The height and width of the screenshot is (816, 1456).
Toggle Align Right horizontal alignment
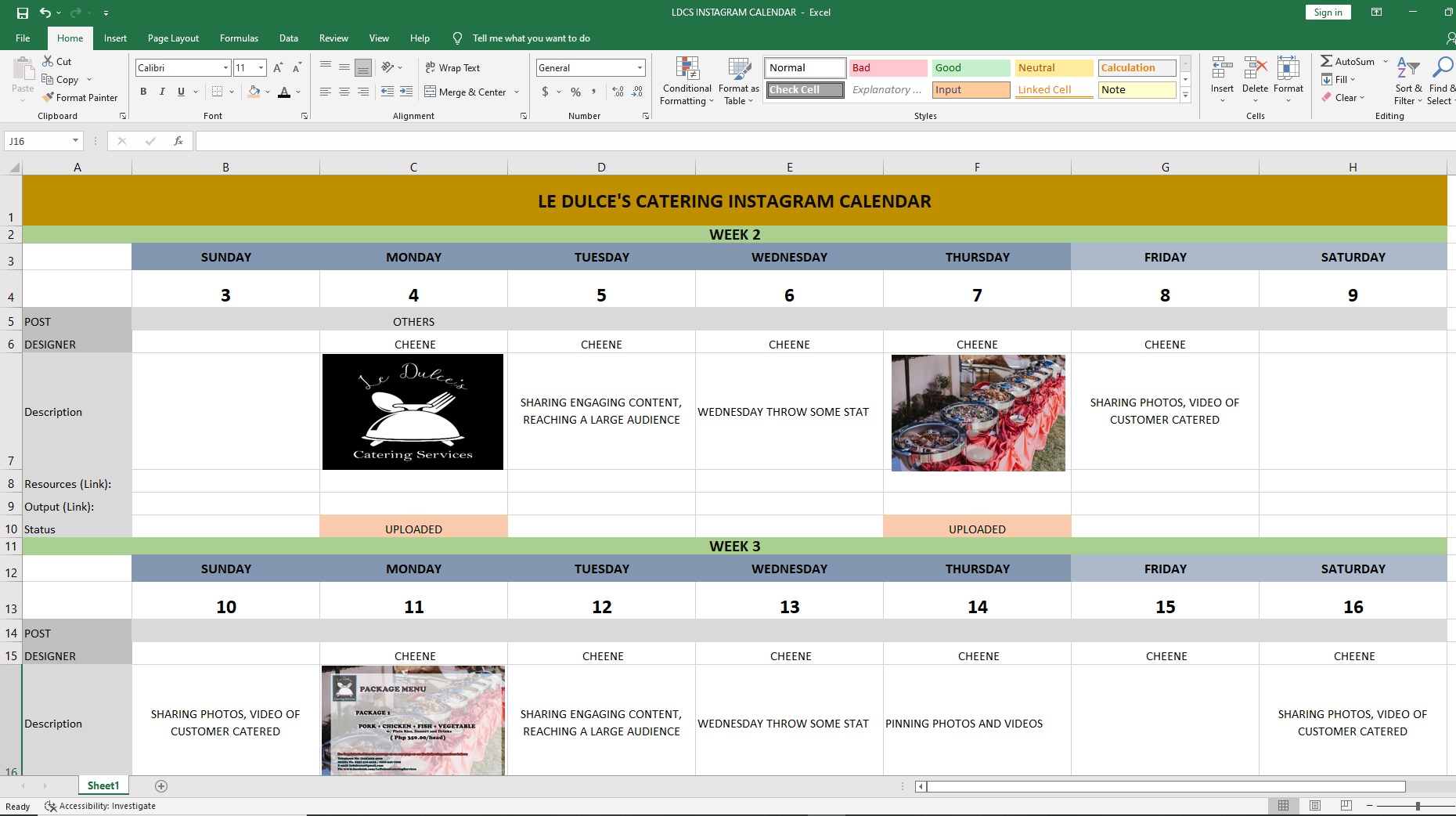click(363, 92)
